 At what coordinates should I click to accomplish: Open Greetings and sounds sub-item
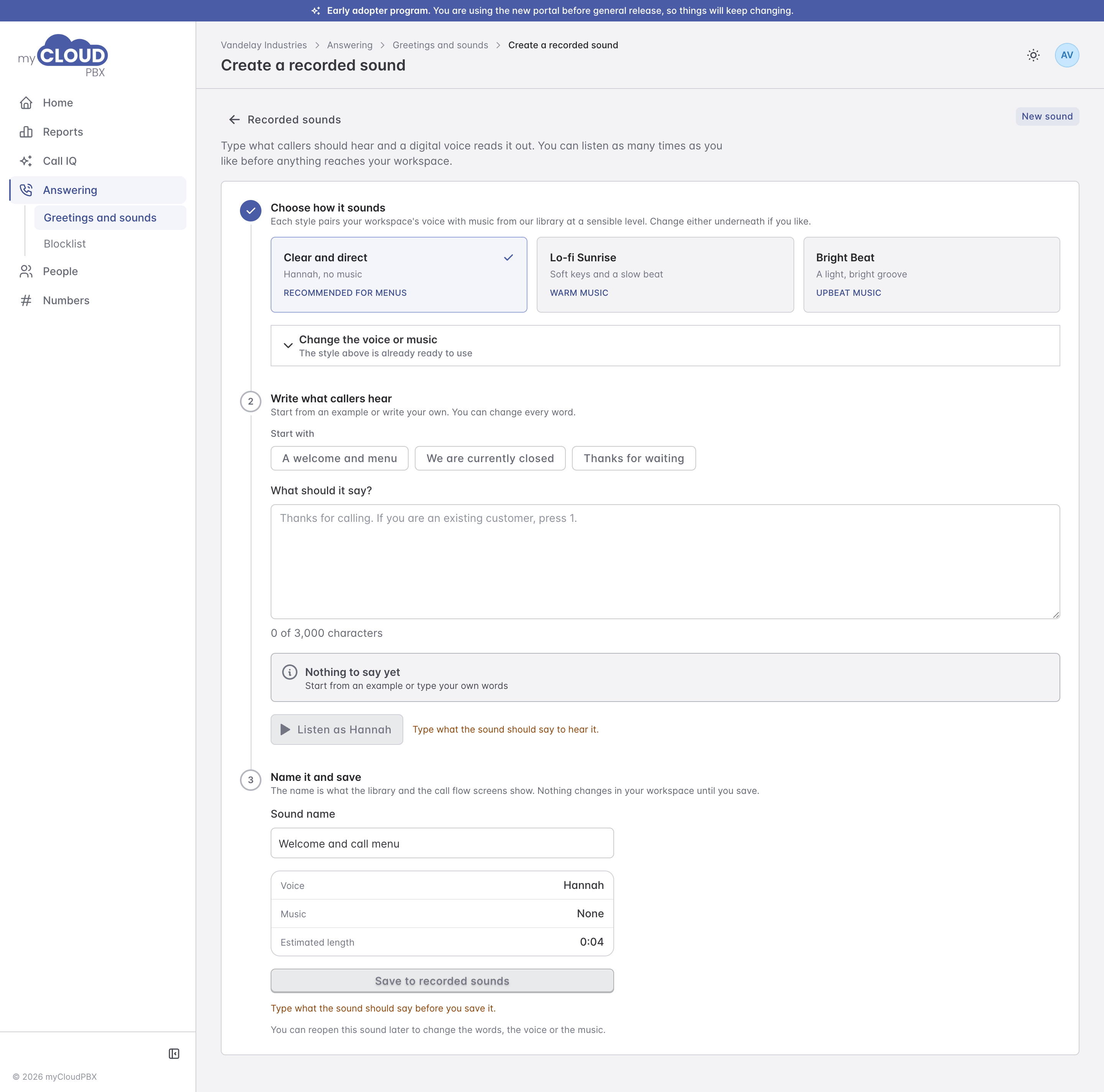tap(110, 218)
